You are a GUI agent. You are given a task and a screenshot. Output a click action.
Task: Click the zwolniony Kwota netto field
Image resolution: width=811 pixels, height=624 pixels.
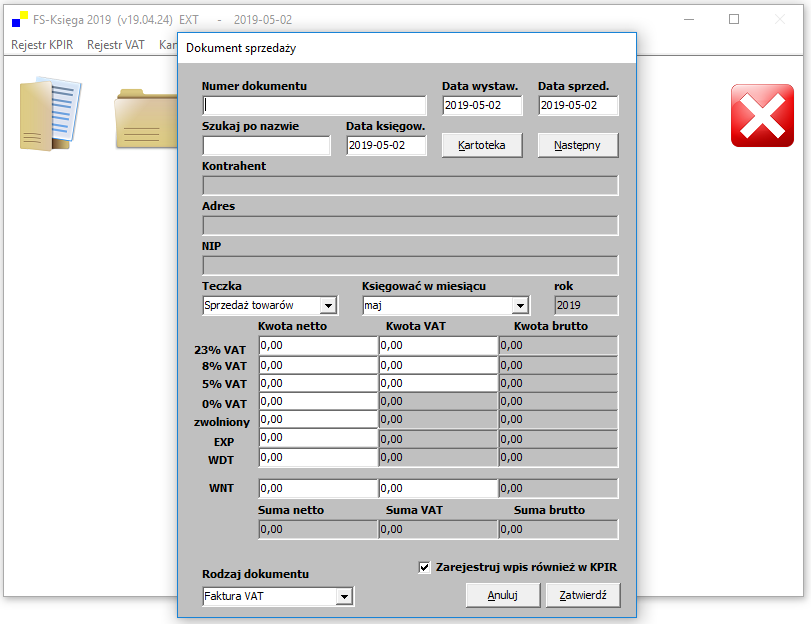pyautogui.click(x=318, y=420)
